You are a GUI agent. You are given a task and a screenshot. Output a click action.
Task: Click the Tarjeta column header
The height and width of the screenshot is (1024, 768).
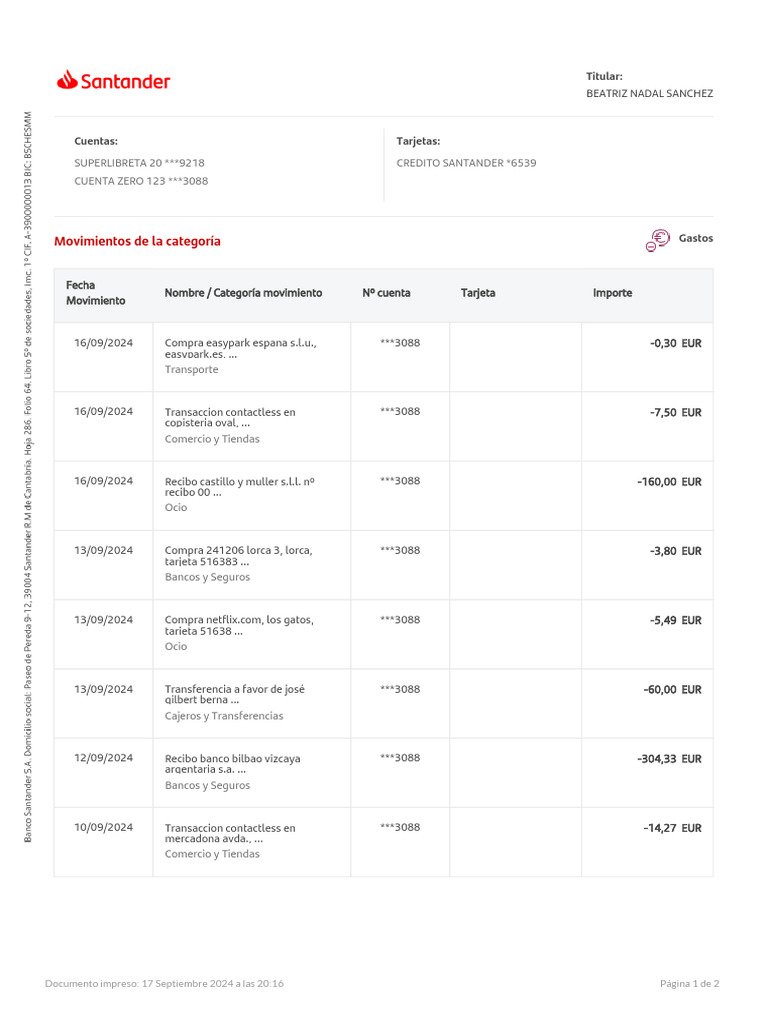(x=478, y=293)
